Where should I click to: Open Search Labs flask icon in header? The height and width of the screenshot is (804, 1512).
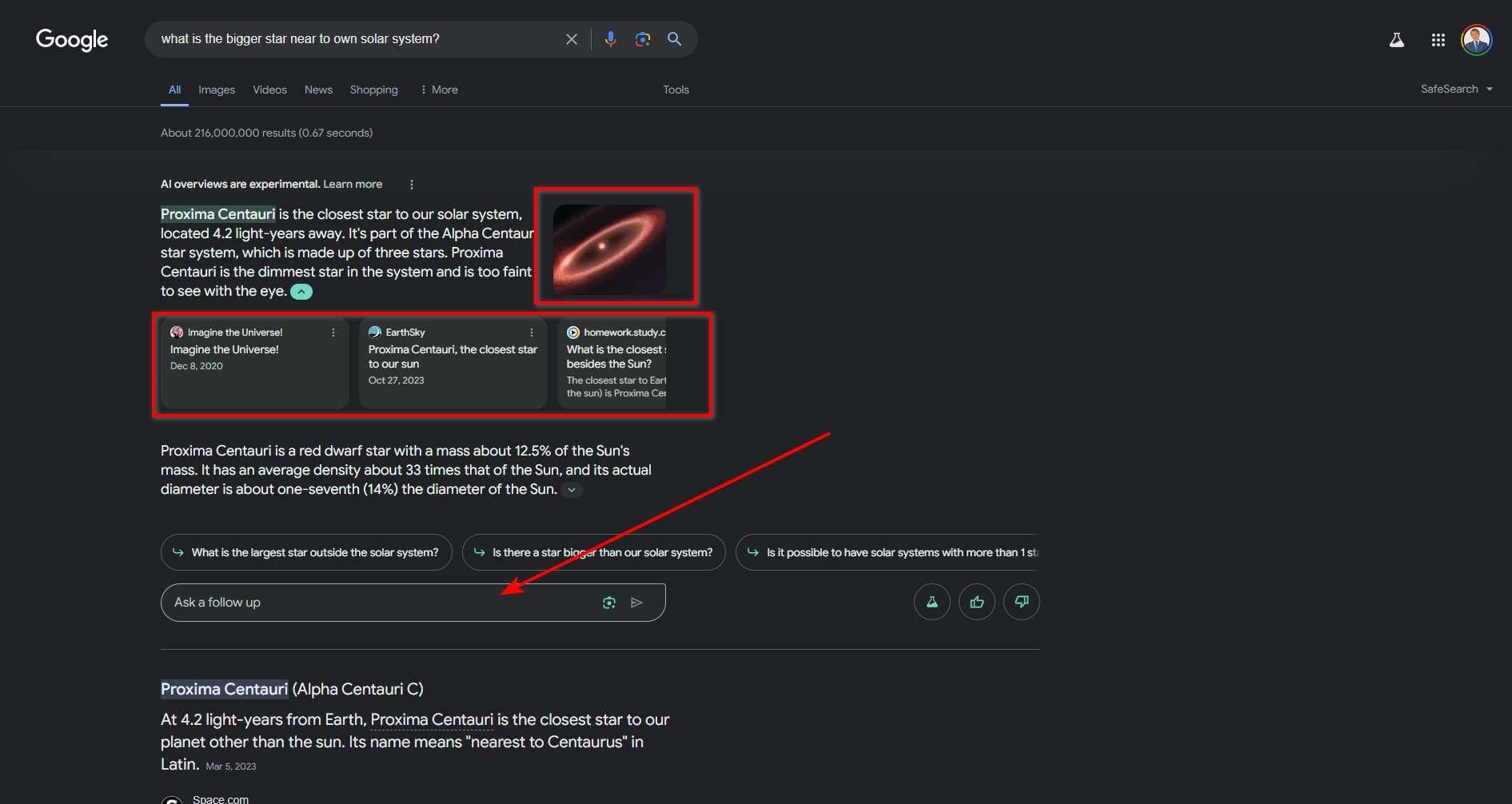(1396, 40)
